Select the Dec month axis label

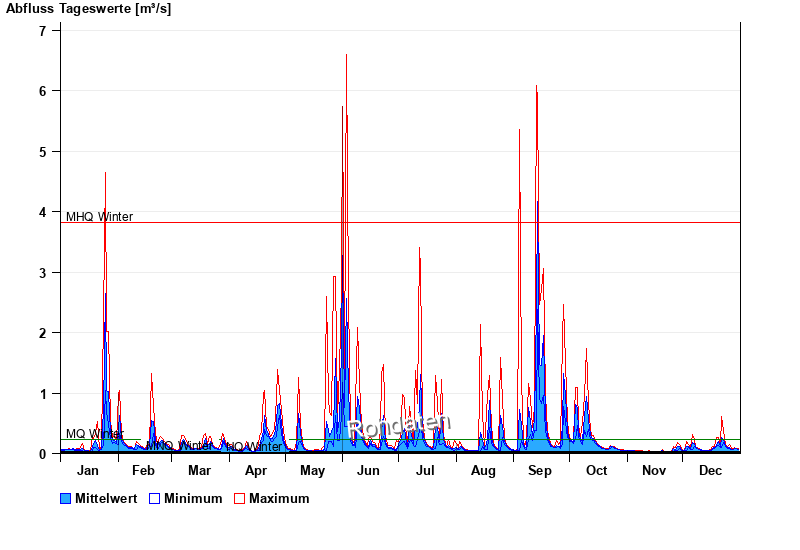pyautogui.click(x=710, y=470)
